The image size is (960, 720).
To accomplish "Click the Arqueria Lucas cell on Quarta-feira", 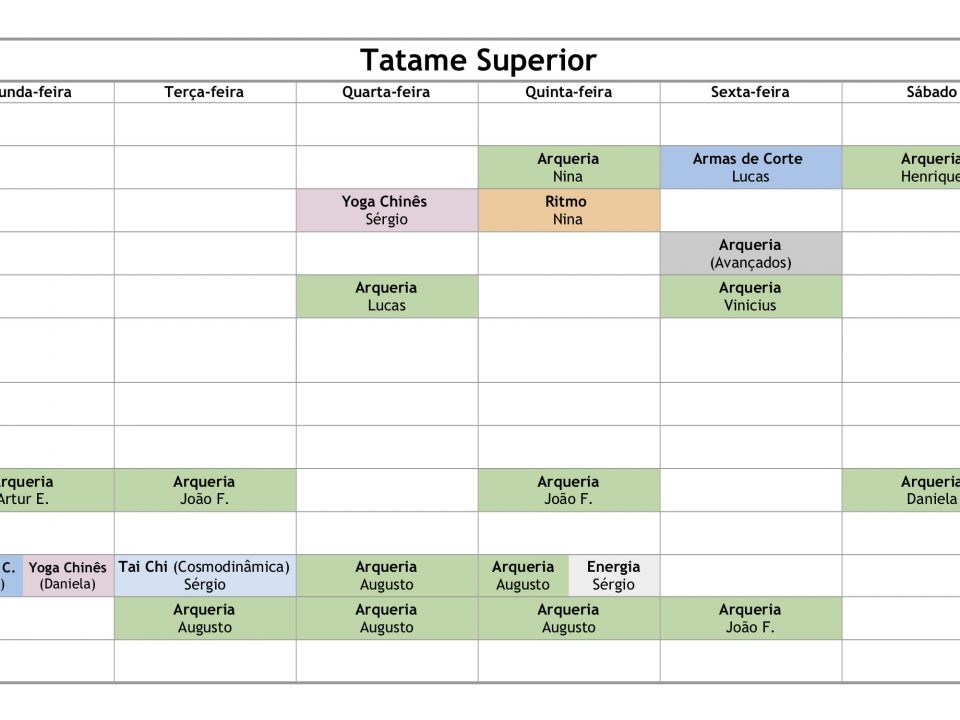I will [x=387, y=296].
